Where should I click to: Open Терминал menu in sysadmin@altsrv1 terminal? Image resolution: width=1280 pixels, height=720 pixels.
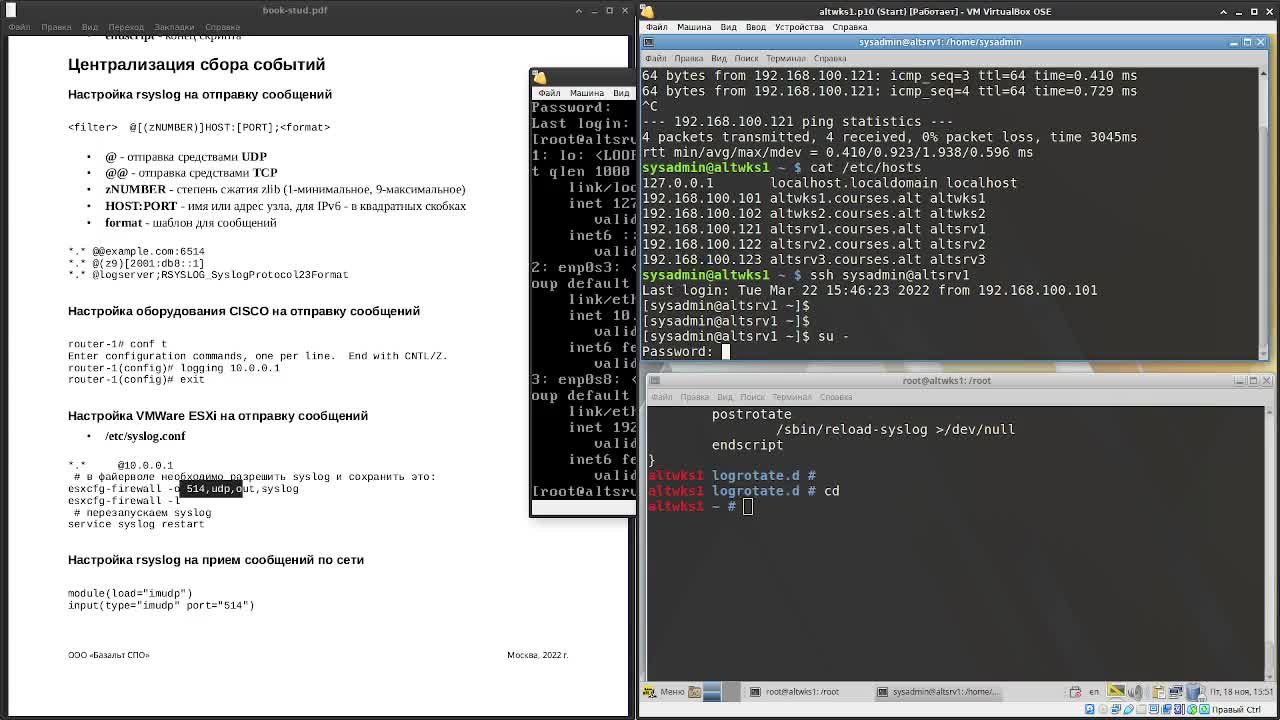[785, 58]
